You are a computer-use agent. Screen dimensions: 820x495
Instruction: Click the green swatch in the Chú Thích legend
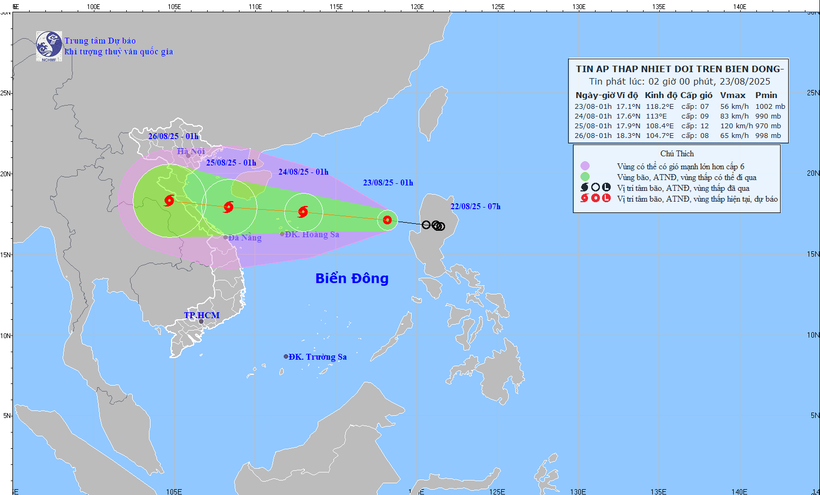click(583, 176)
